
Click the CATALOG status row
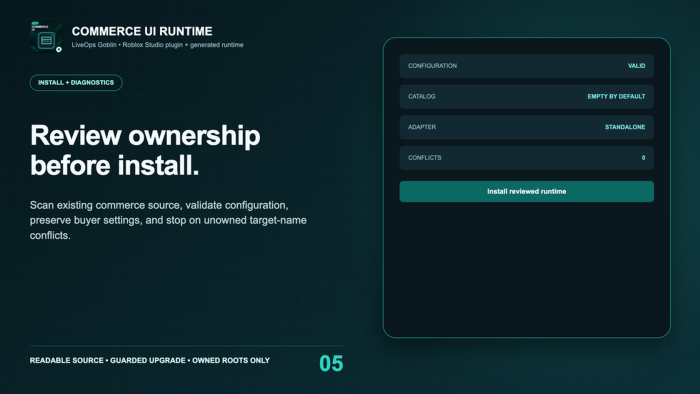click(526, 97)
